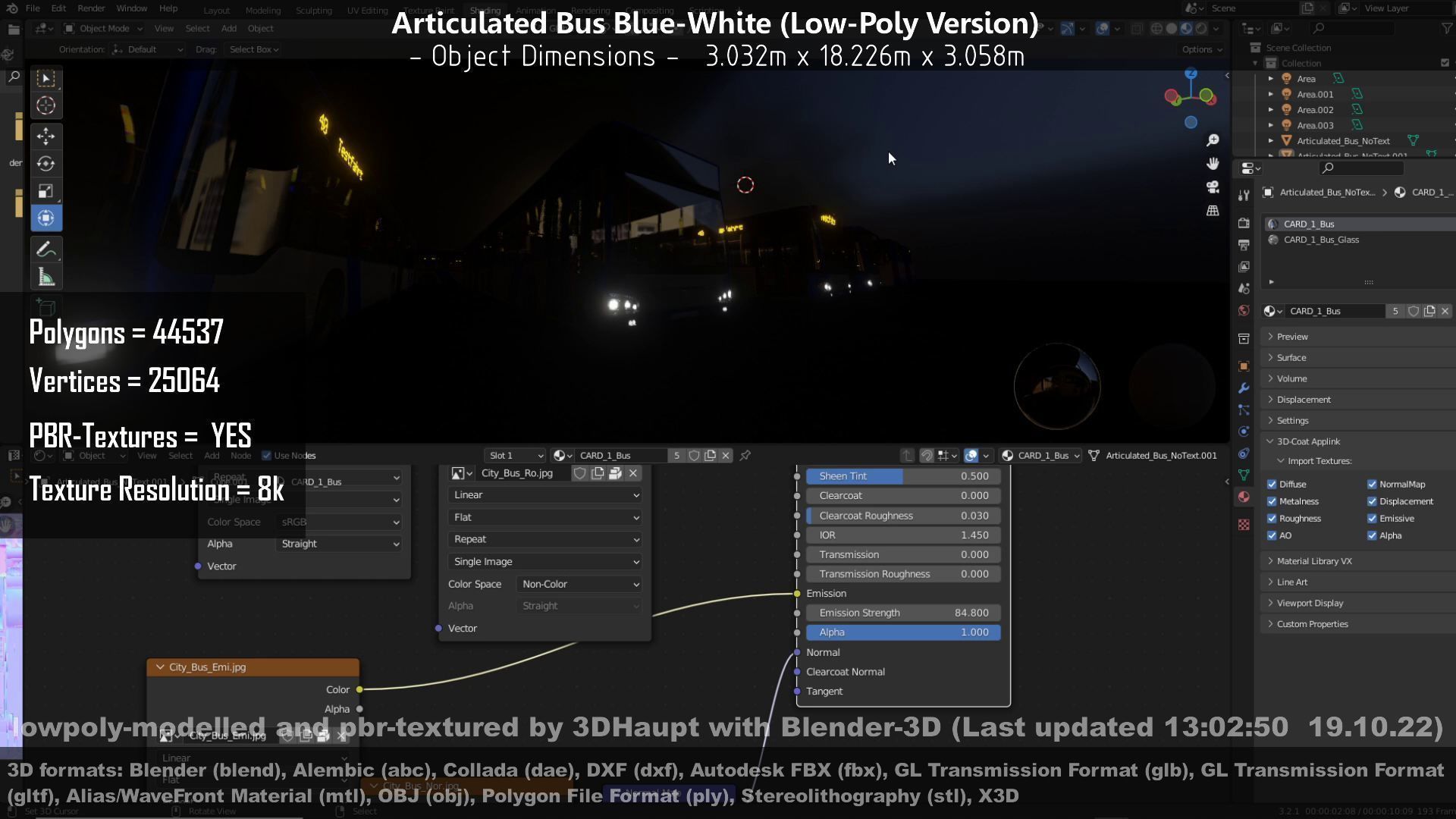1456x819 pixels.
Task: Choose the Annotate pencil tool
Action: point(46,249)
